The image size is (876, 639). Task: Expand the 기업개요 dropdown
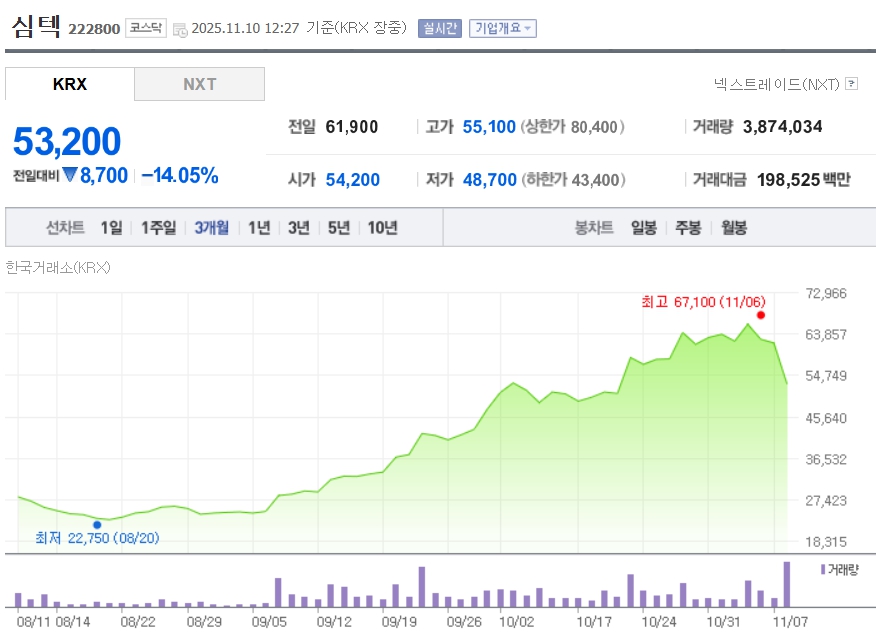[x=503, y=28]
